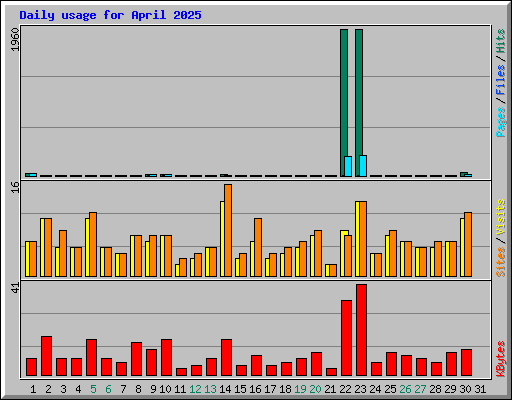Click green weekend day label 27
The image size is (512, 400).
pyautogui.click(x=420, y=389)
